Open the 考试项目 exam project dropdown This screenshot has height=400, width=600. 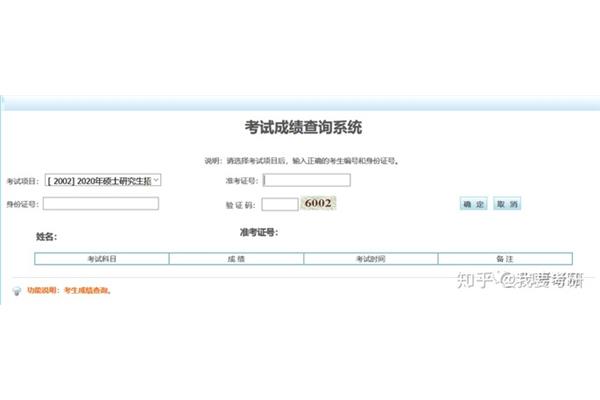[x=103, y=180]
